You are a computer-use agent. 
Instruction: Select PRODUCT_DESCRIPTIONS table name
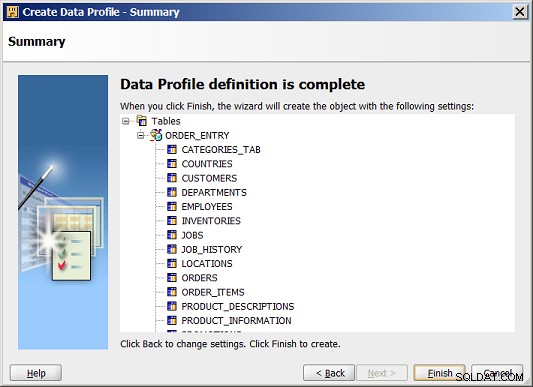(238, 307)
